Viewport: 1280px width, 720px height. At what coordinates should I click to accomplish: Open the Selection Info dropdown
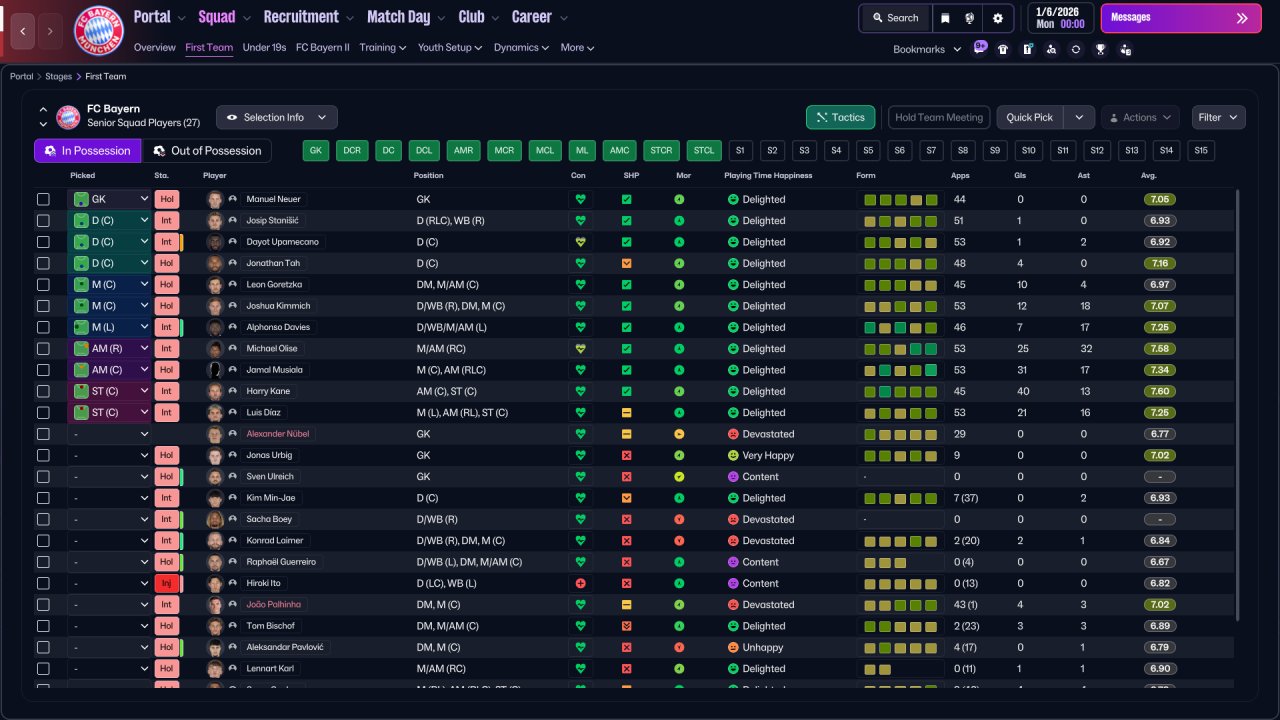[277, 117]
